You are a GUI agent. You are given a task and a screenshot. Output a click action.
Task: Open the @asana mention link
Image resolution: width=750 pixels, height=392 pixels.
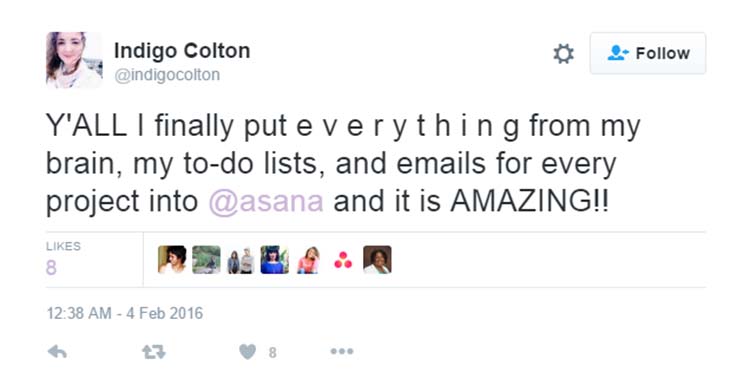266,201
